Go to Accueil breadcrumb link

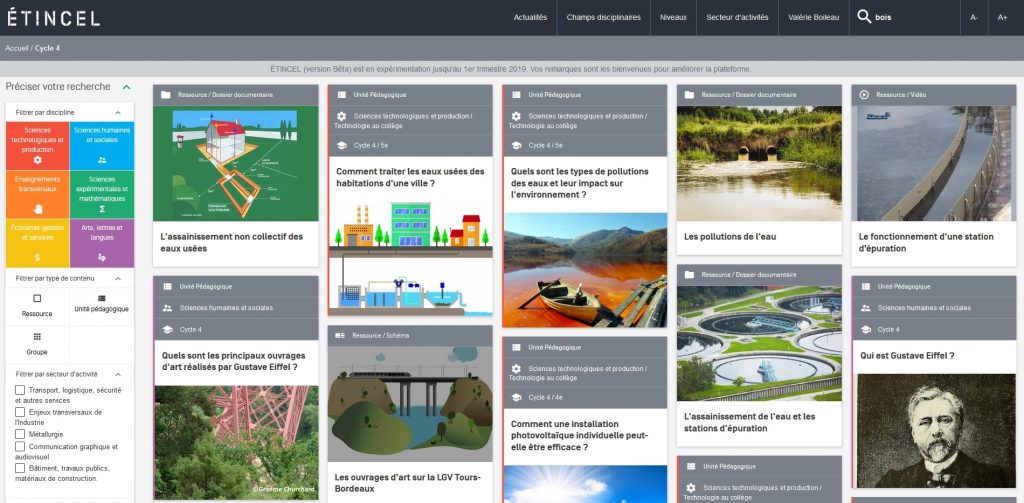(17, 48)
